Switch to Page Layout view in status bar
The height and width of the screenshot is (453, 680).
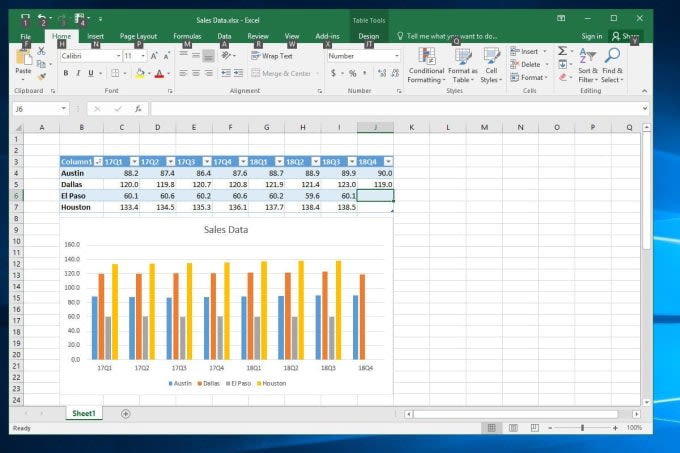tap(513, 428)
